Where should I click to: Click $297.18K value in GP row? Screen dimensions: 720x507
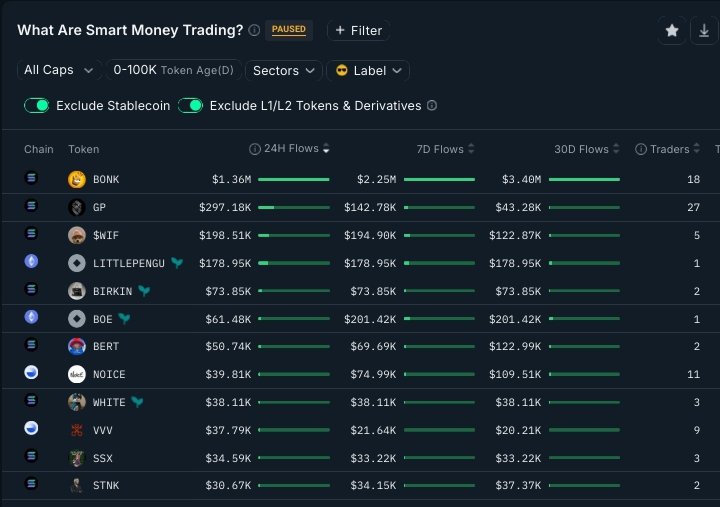(x=225, y=208)
